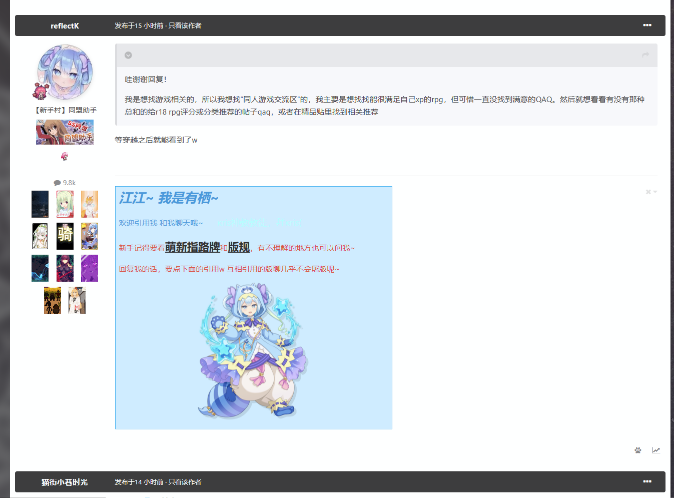Open the orange fox girl badge card
This screenshot has height=498, width=674.
pyautogui.click(x=89, y=204)
